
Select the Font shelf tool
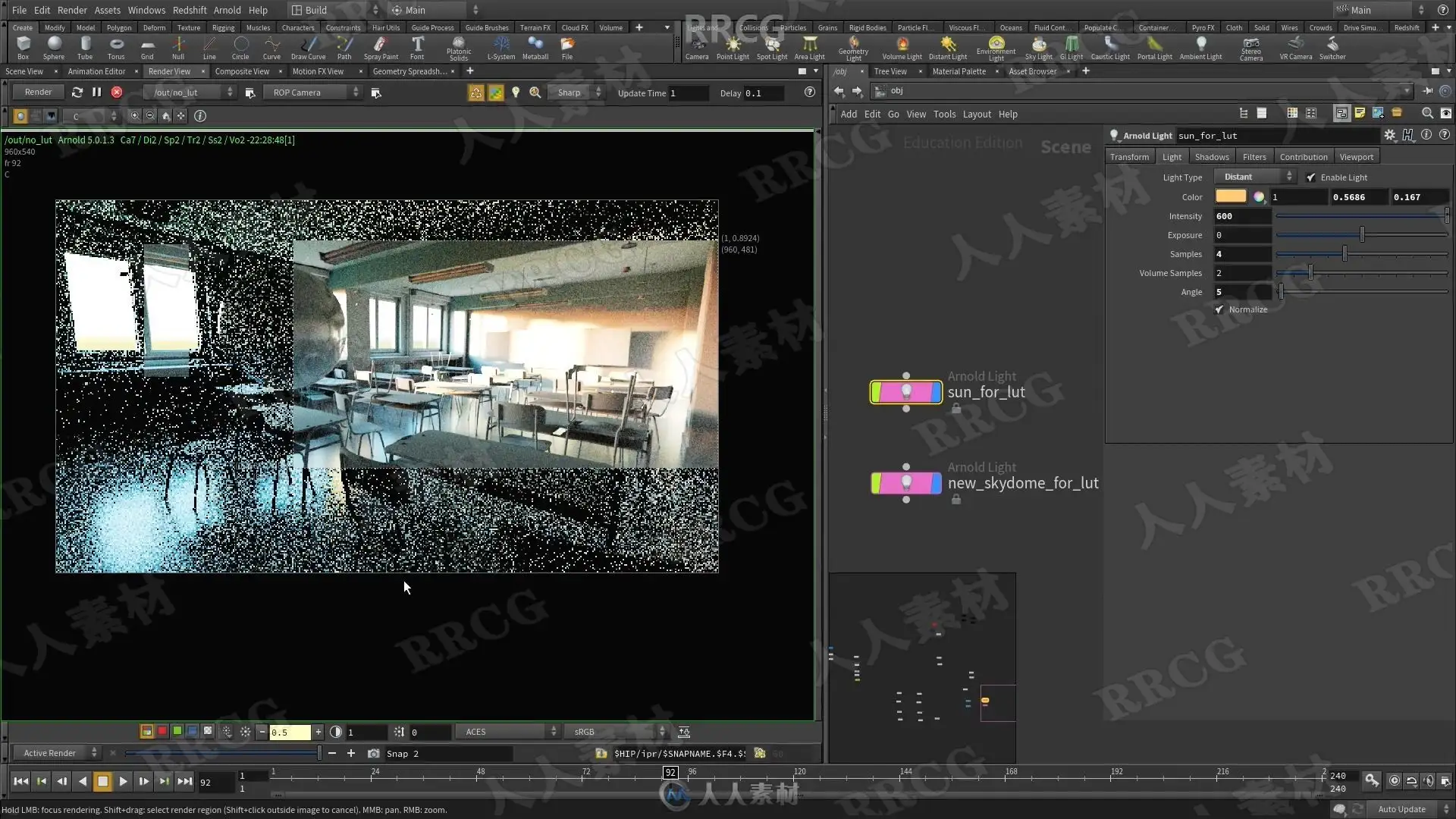(417, 48)
